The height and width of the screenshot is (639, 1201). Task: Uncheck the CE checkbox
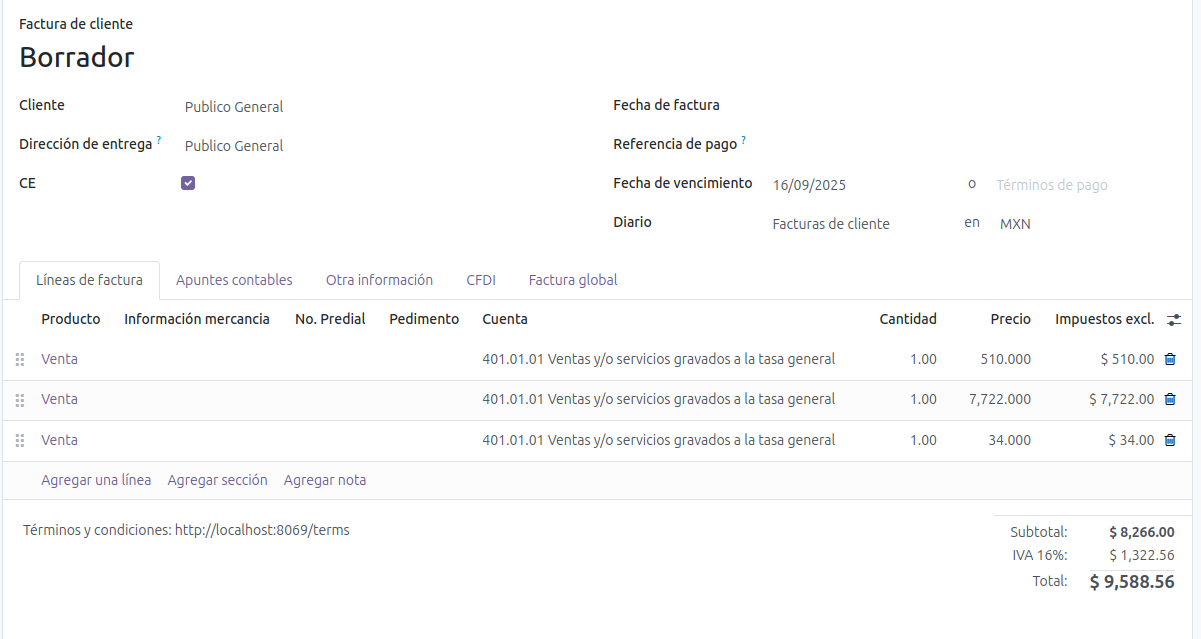click(188, 183)
